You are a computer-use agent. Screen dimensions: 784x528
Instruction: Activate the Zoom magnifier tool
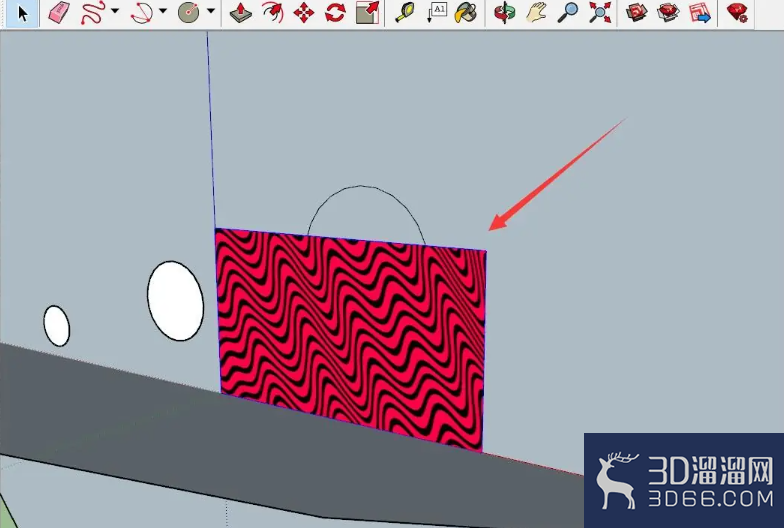point(568,12)
